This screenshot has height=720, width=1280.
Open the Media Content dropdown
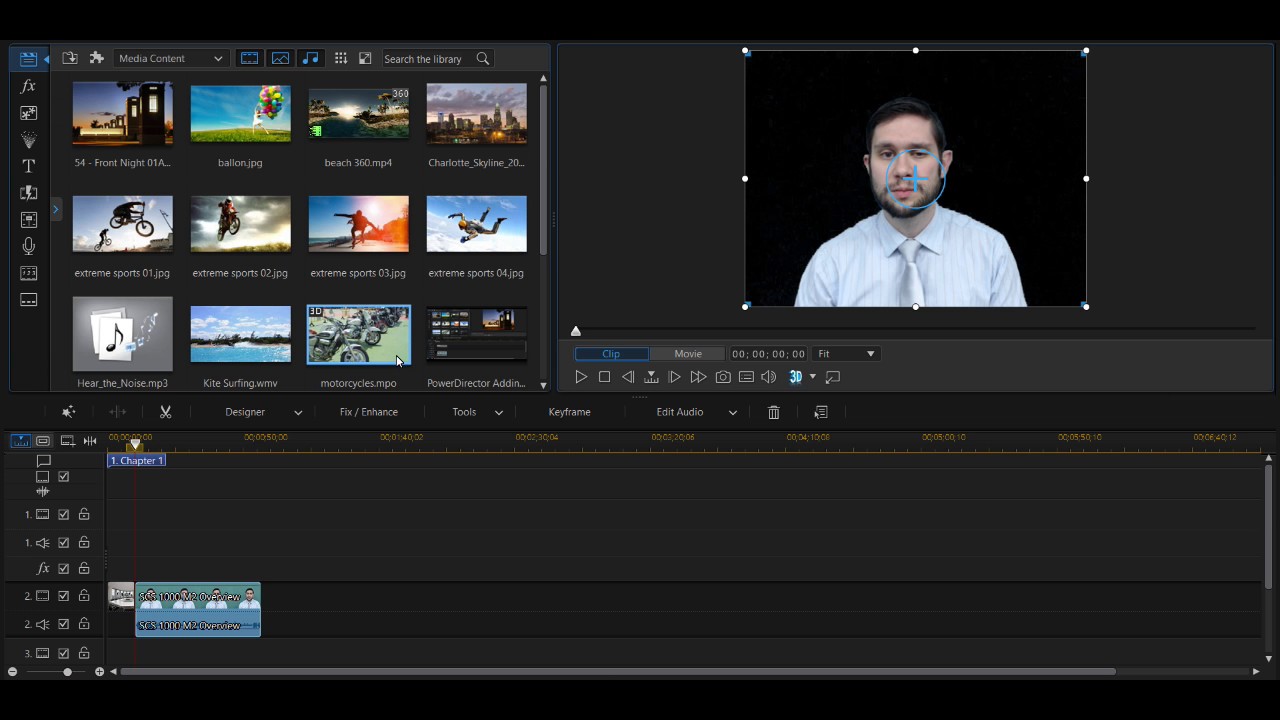tap(171, 58)
